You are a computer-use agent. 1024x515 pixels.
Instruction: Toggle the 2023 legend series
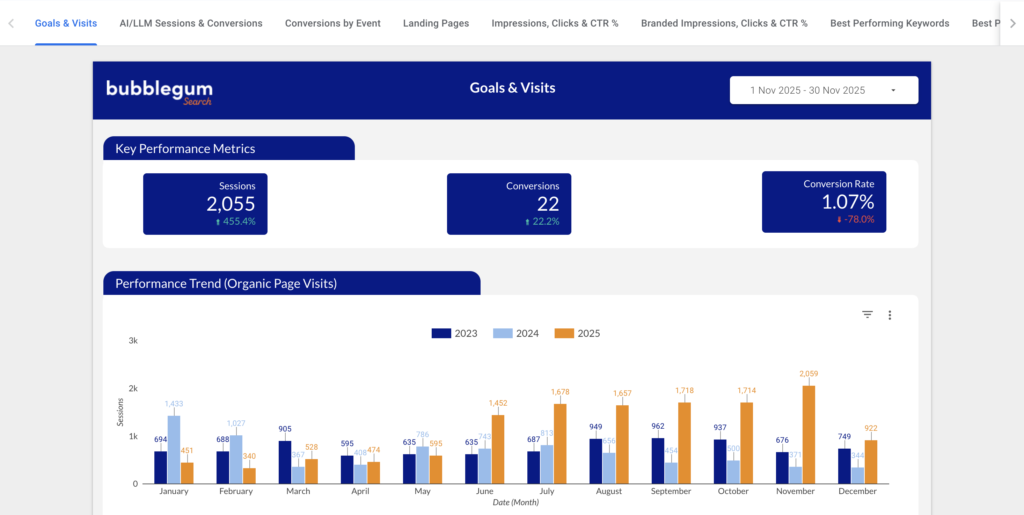tap(454, 333)
